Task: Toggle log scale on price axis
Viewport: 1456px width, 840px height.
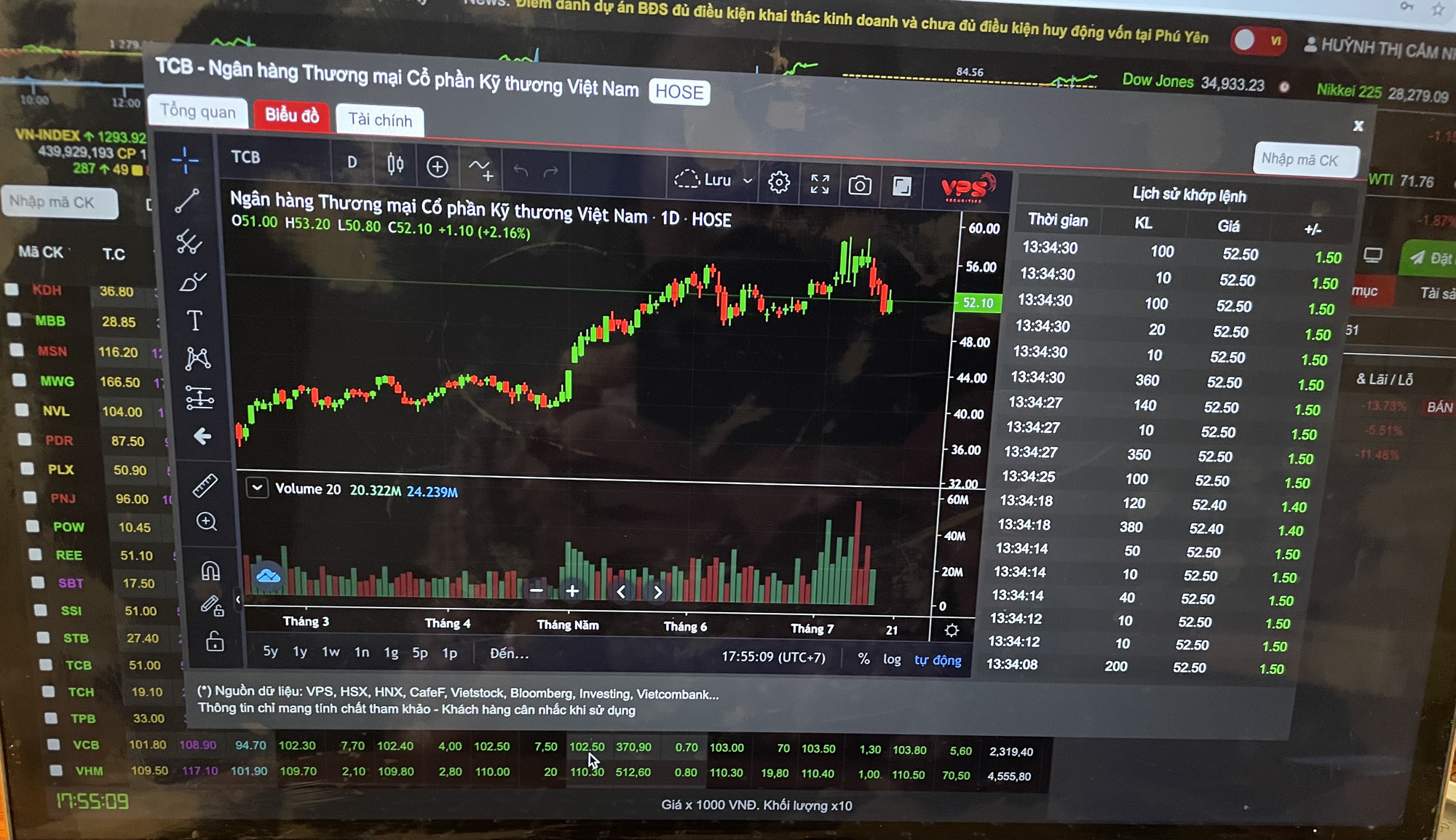Action: 892,659
